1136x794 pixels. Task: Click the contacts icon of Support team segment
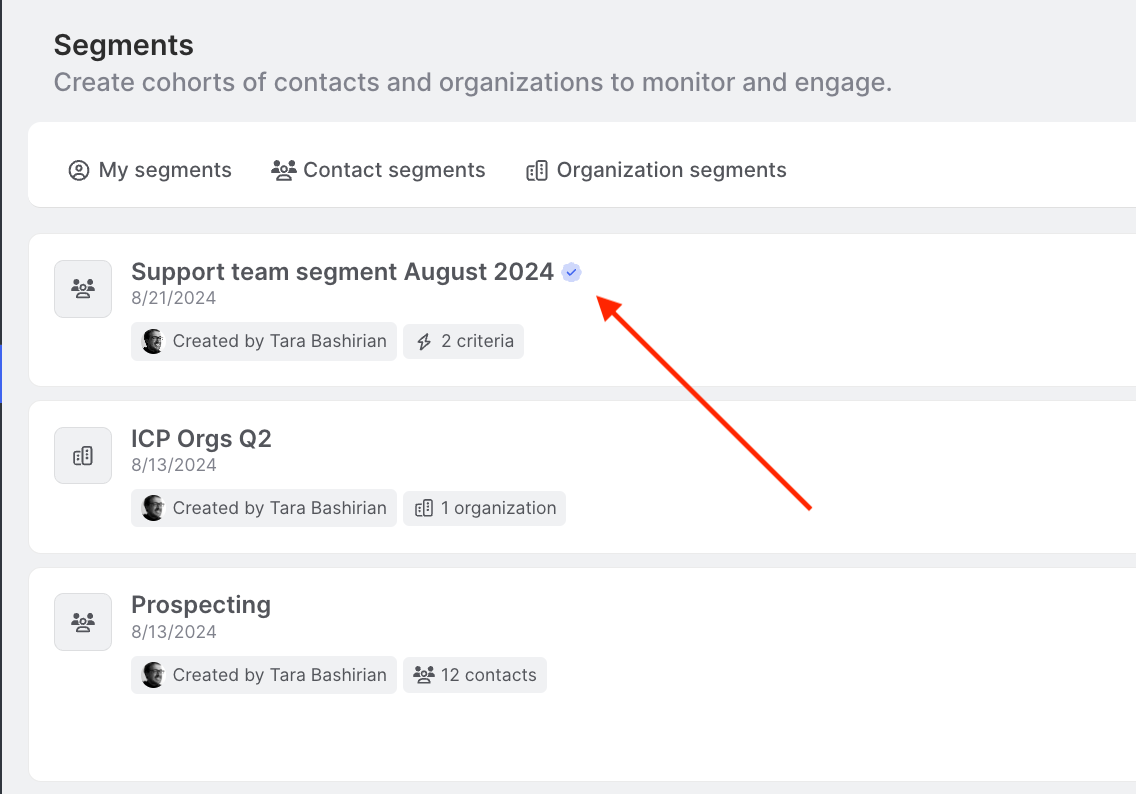pyautogui.click(x=83, y=289)
